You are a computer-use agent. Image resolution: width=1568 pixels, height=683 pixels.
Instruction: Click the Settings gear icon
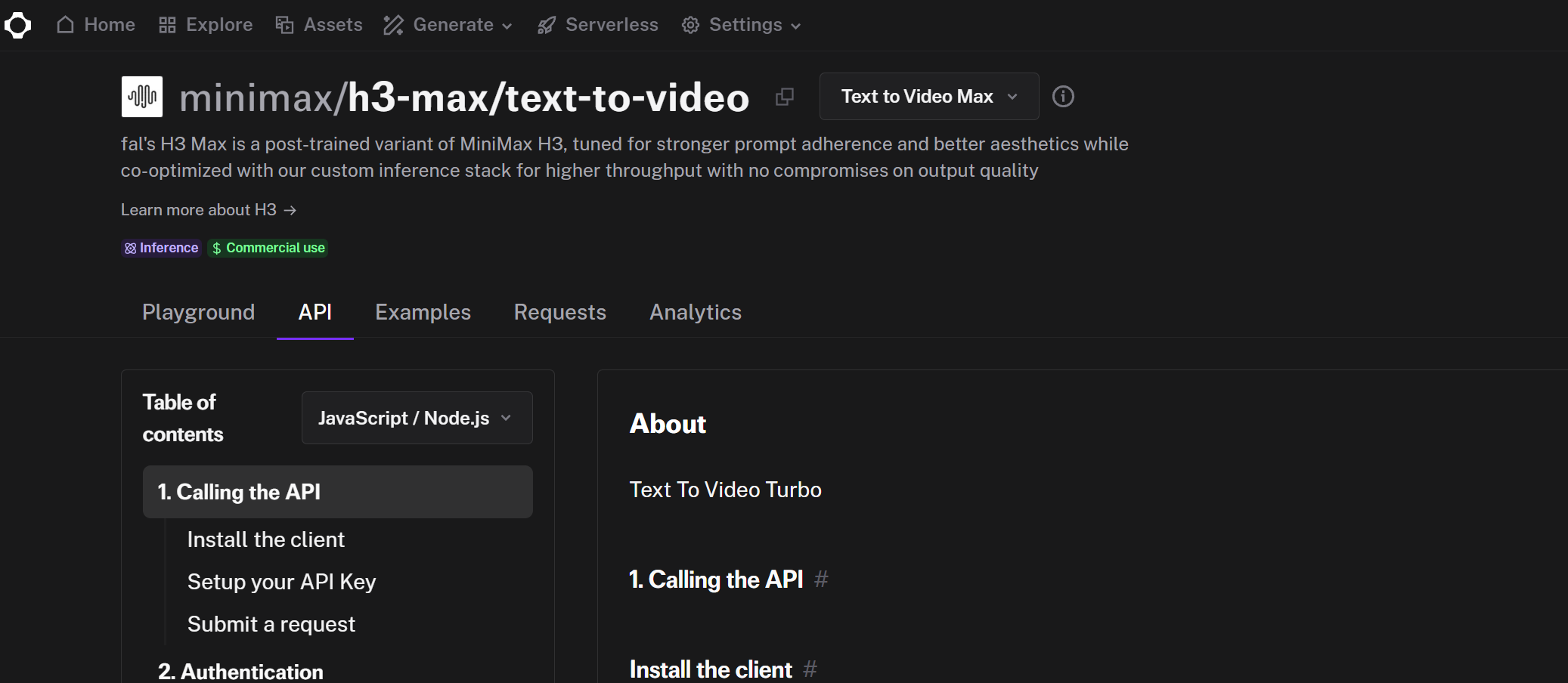(x=690, y=25)
